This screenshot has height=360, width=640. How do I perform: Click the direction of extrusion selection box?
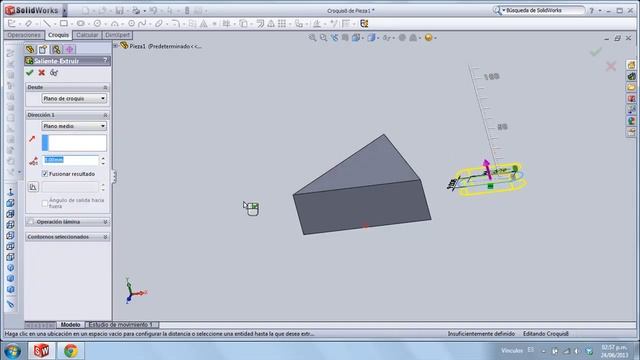point(74,143)
